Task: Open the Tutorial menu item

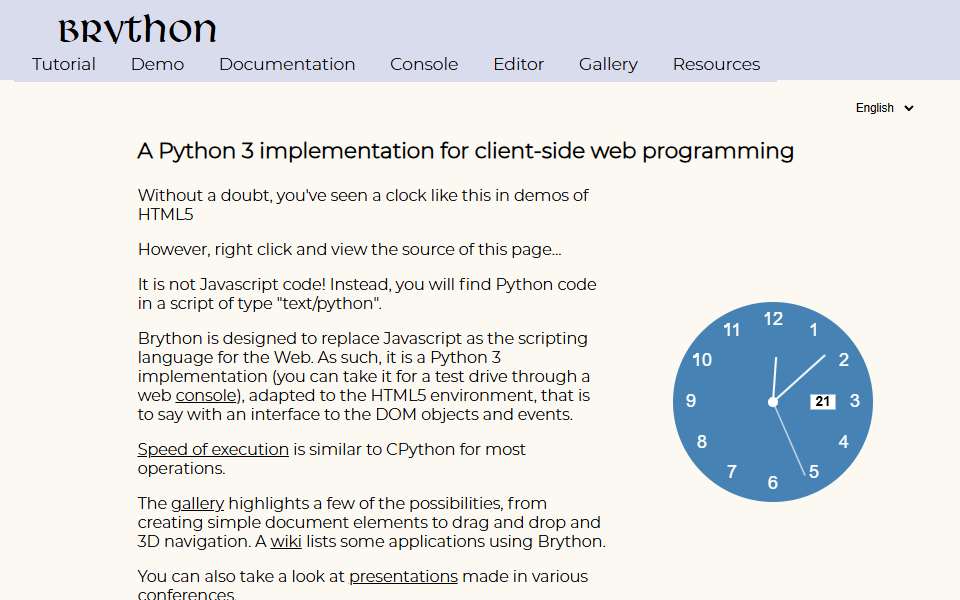Action: [64, 64]
